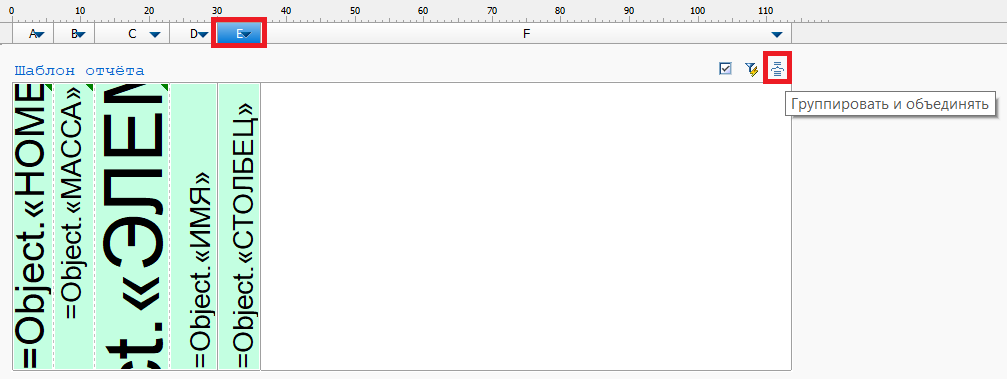
Task: Open the dropdown arrow of column C
Action: 155,35
